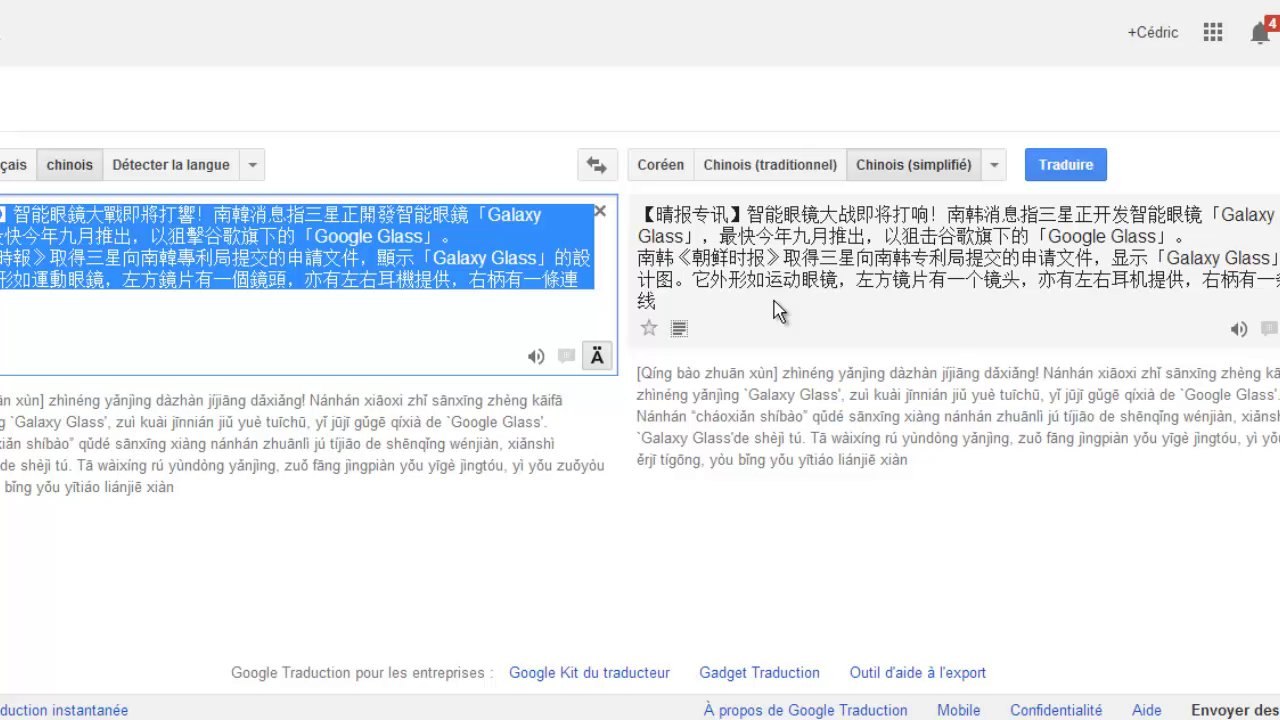Choose Détecter la langue option

171,165
